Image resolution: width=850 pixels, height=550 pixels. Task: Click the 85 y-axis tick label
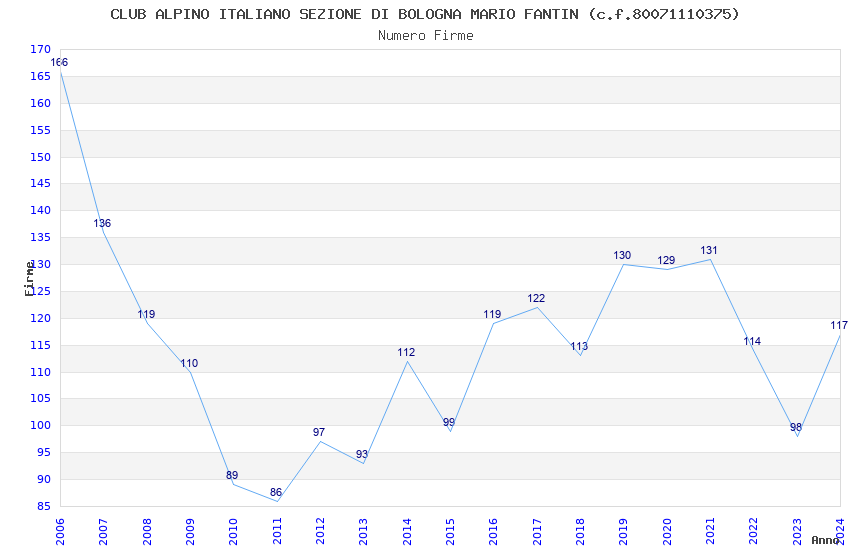click(44, 507)
